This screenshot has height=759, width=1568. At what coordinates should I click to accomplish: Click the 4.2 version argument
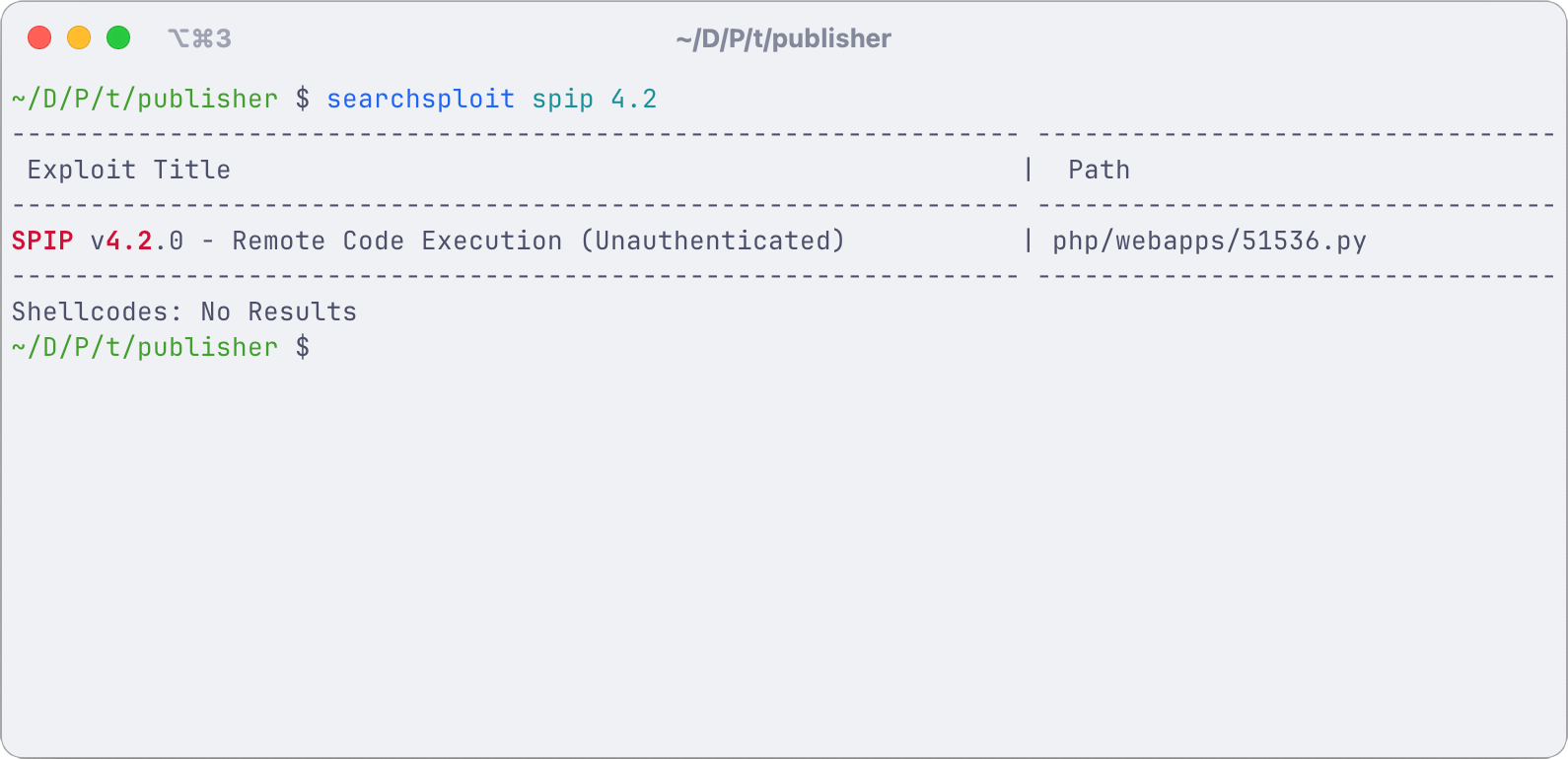(x=634, y=99)
